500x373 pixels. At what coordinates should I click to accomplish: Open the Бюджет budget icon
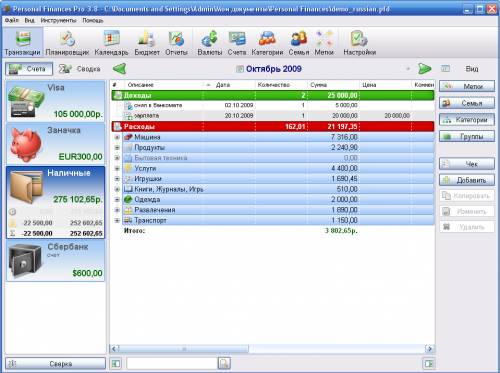click(x=147, y=43)
